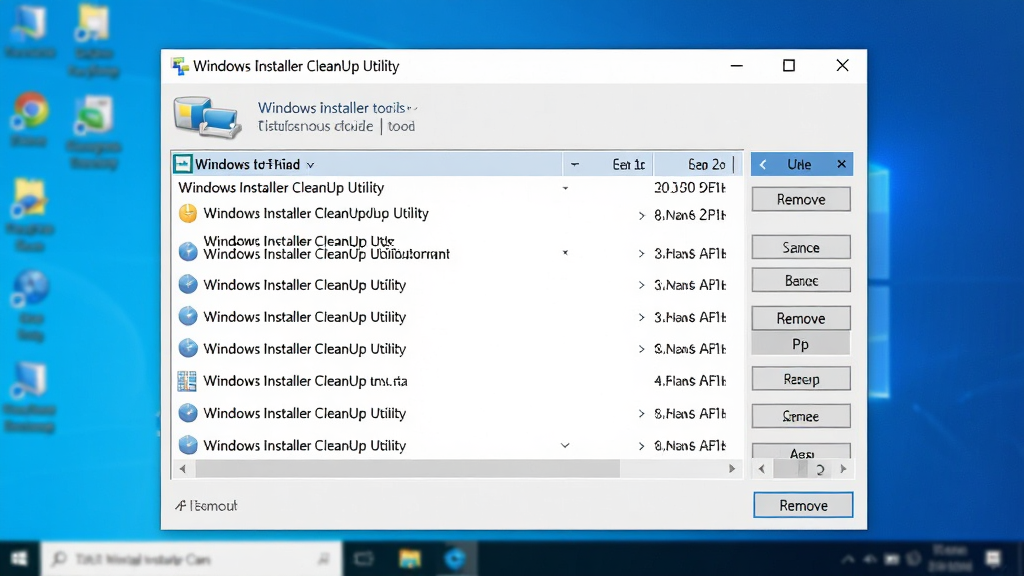Expand the chevron on the '3.Nans APIt' row
The height and width of the screenshot is (576, 1024).
tap(641, 285)
